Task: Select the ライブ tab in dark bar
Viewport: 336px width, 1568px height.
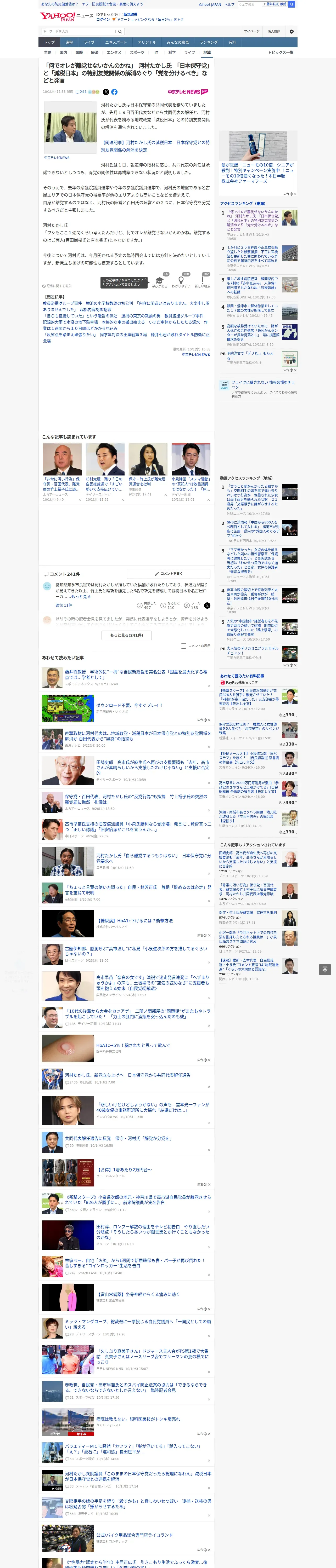Action: coord(89,43)
